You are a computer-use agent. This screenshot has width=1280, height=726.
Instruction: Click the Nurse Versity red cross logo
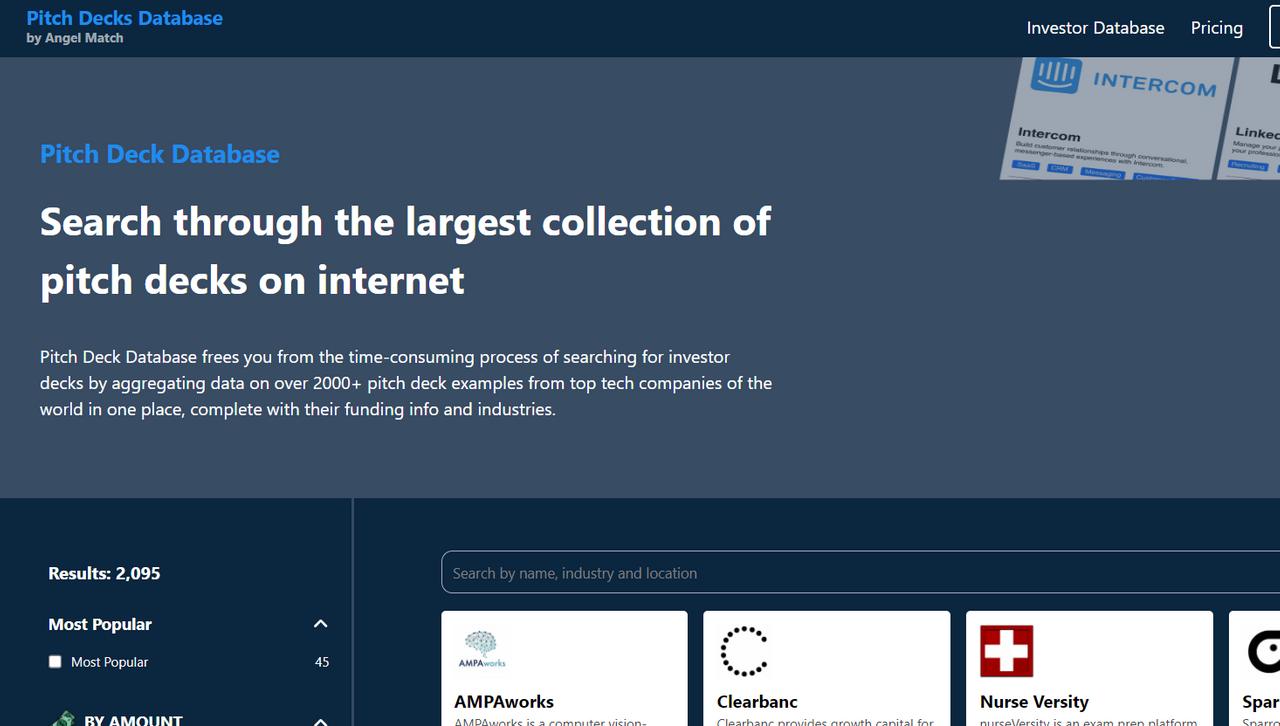[1006, 651]
